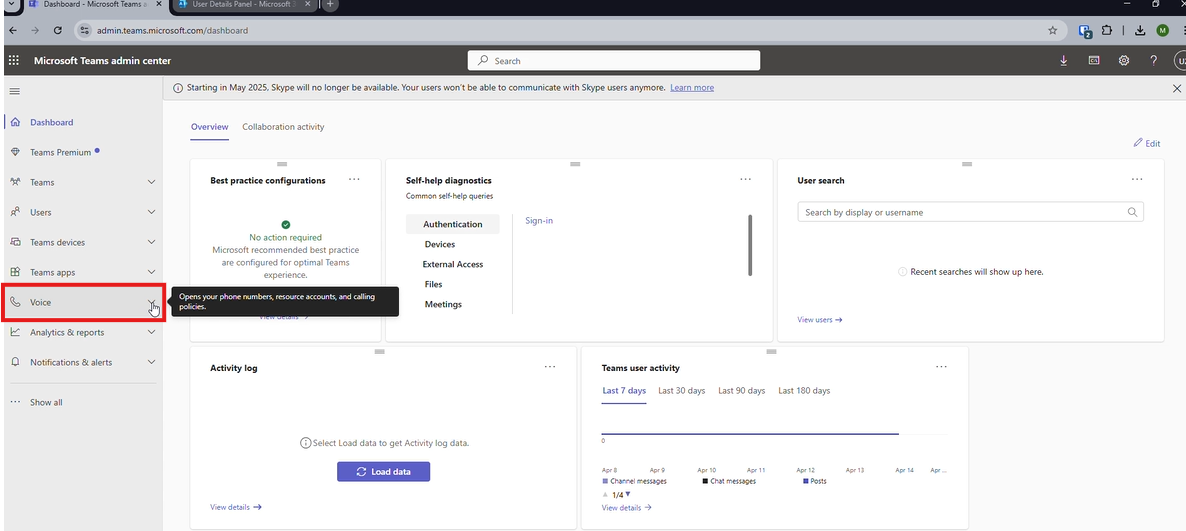Click the Show all ellipsis icon
Image resolution: width=1186 pixels, height=531 pixels.
pos(15,402)
